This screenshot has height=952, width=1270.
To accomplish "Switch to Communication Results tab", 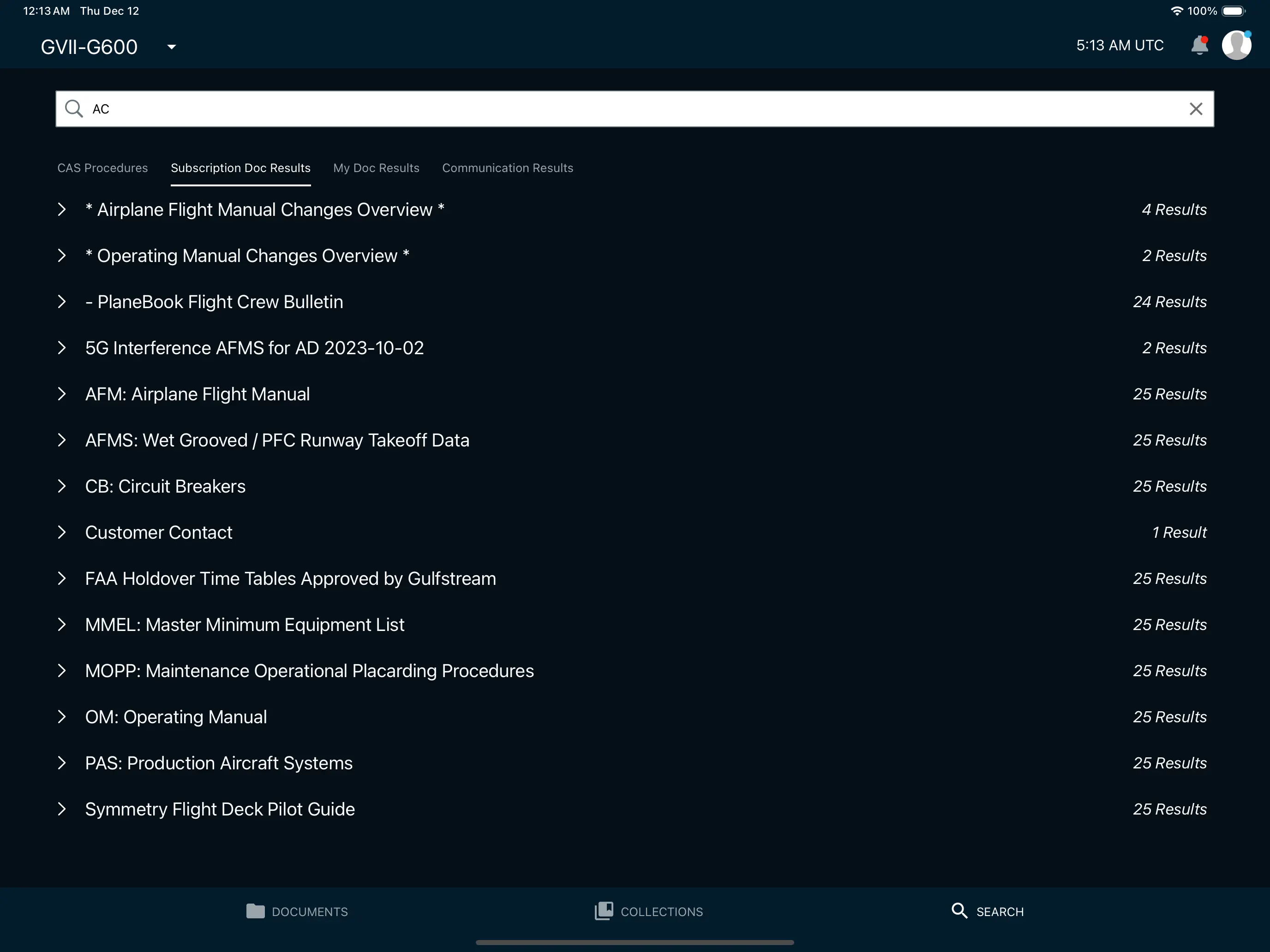I will [x=508, y=168].
